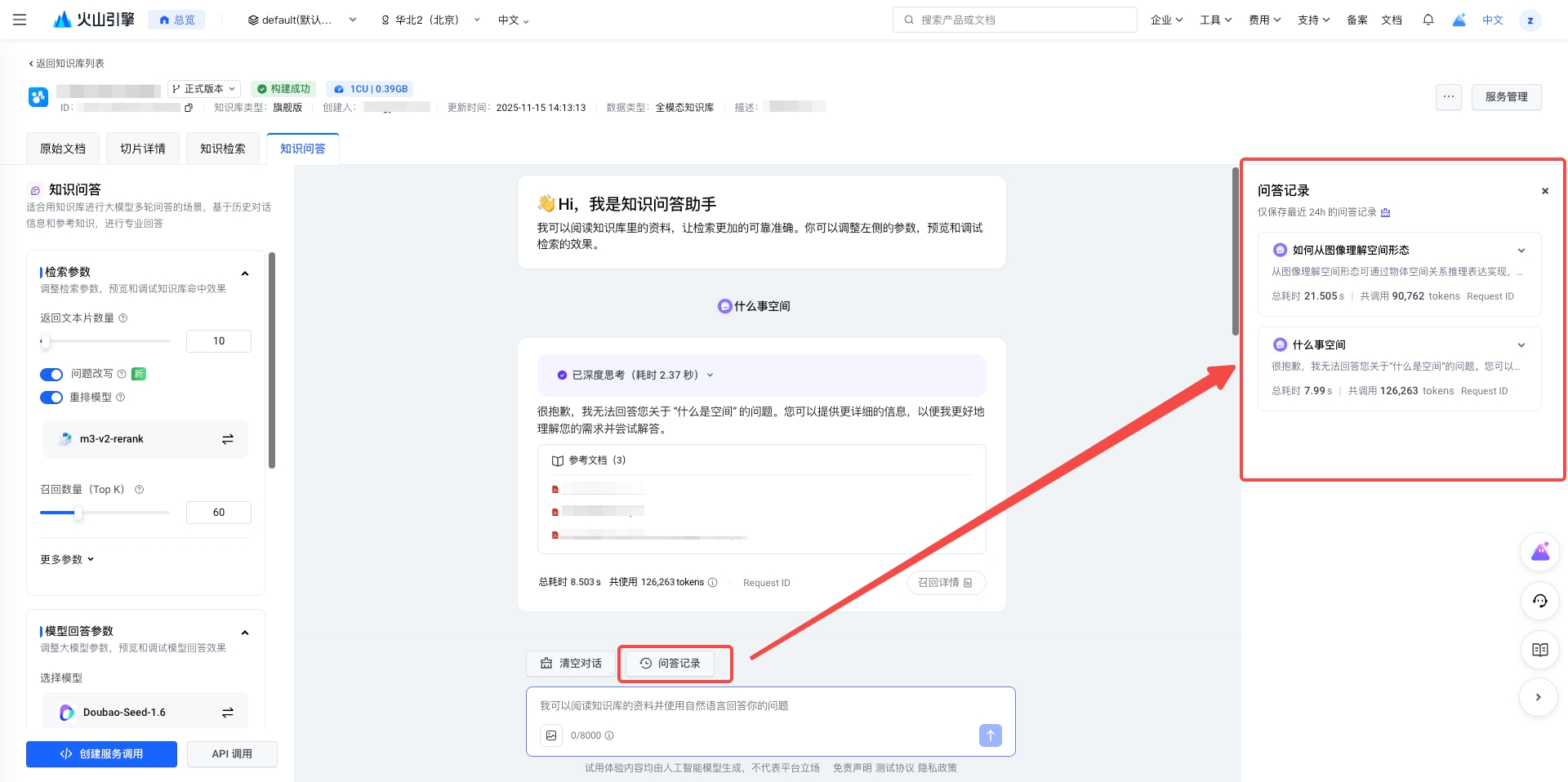Swap the m3-v2-rerank model
Viewport: 1568px width, 782px height.
pos(228,439)
